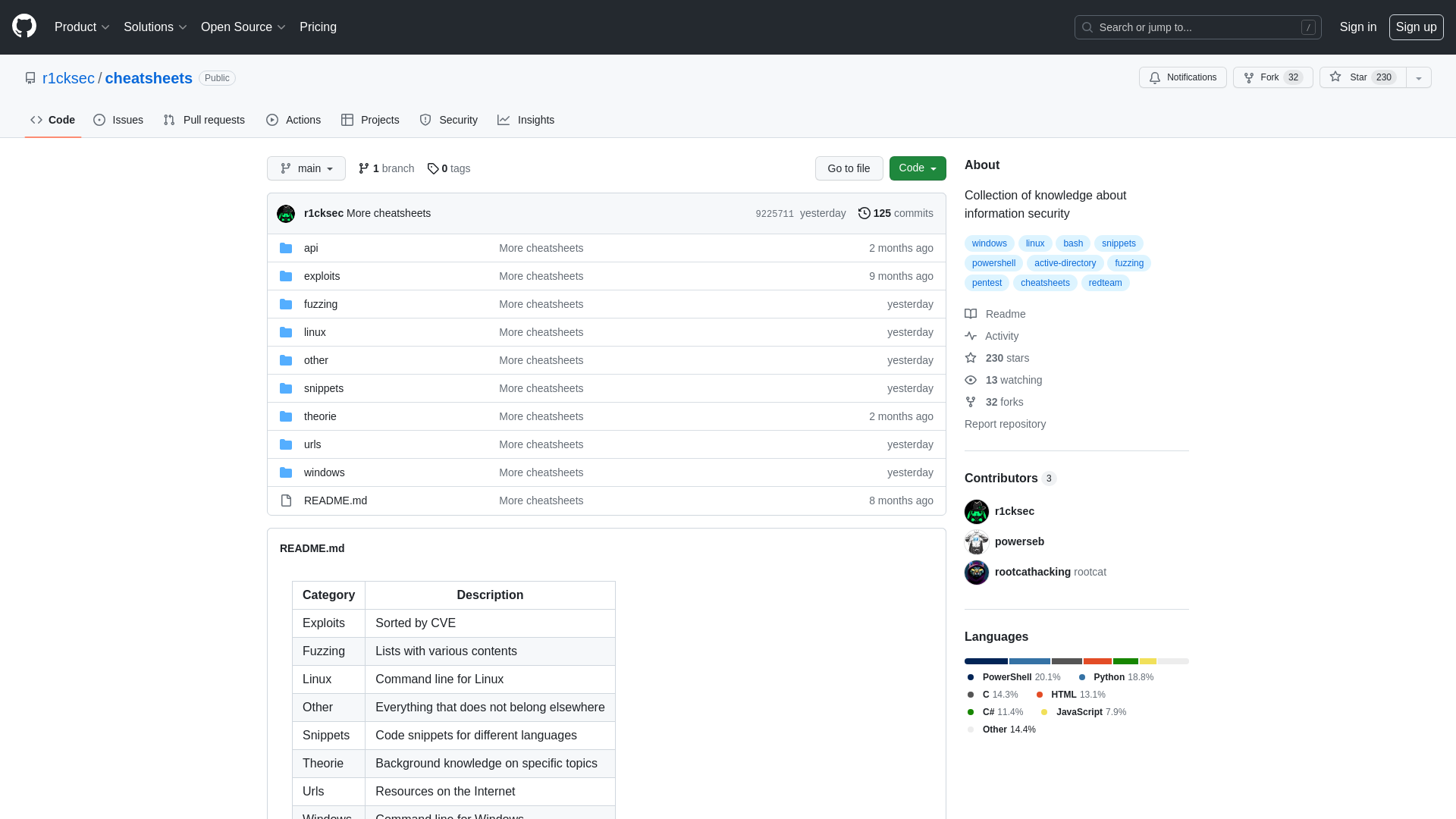Select the exploits folder icon
Image resolution: width=1456 pixels, height=819 pixels.
coord(286,276)
